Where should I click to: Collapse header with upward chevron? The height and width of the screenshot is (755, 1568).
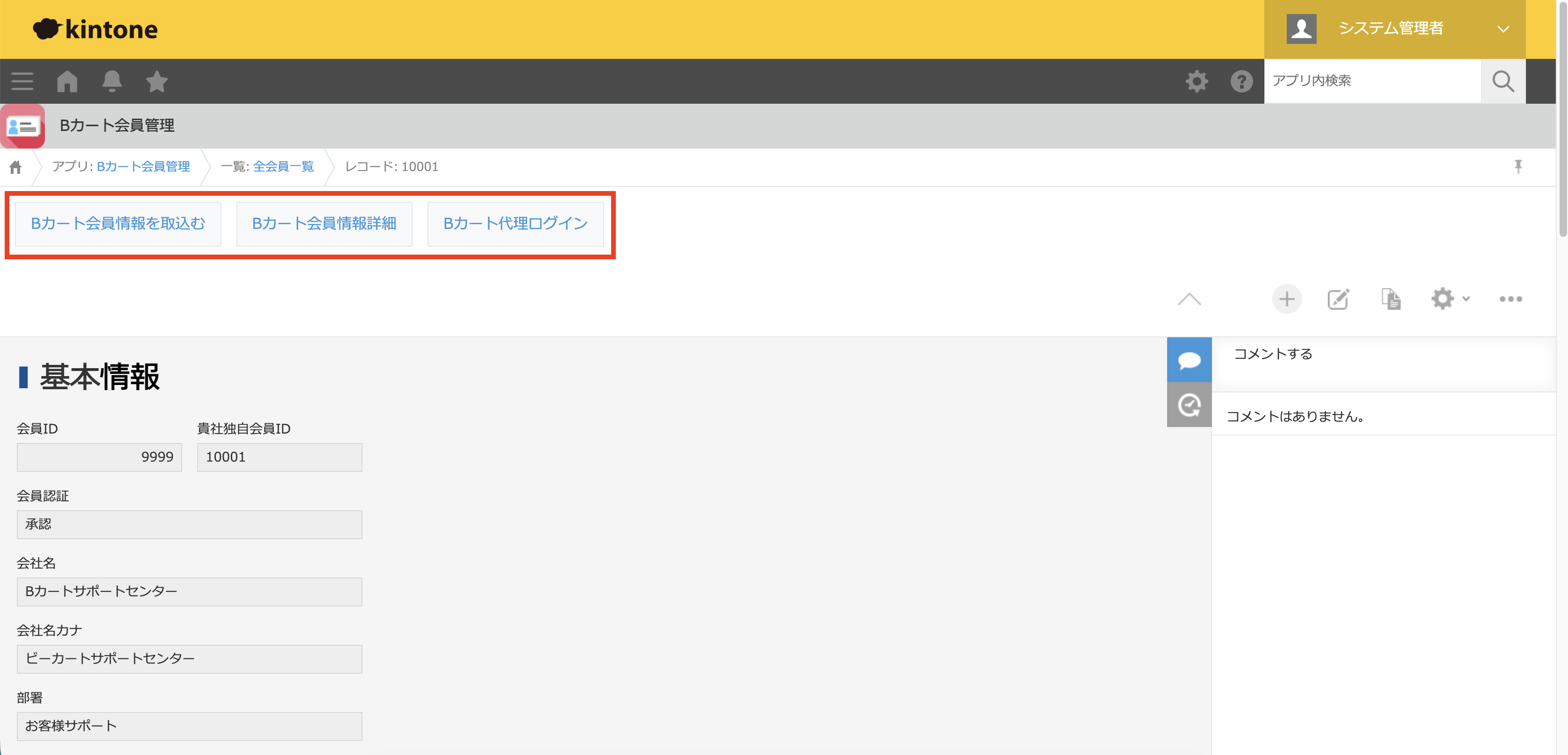pyautogui.click(x=1189, y=299)
